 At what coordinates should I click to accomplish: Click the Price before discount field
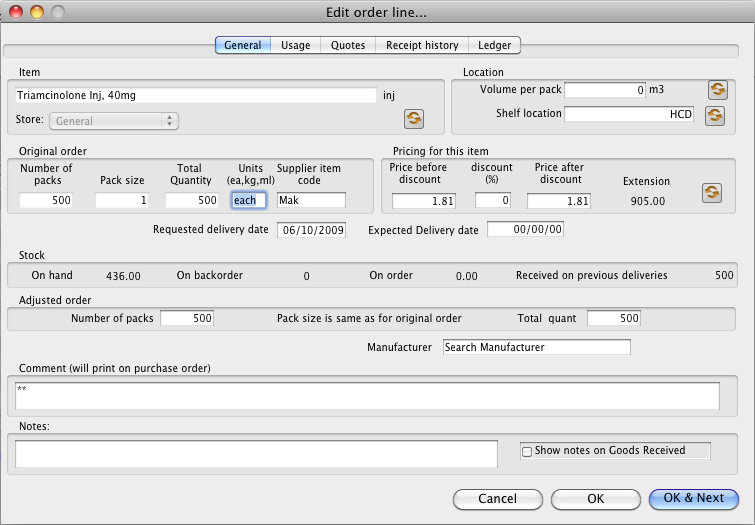pyautogui.click(x=424, y=201)
